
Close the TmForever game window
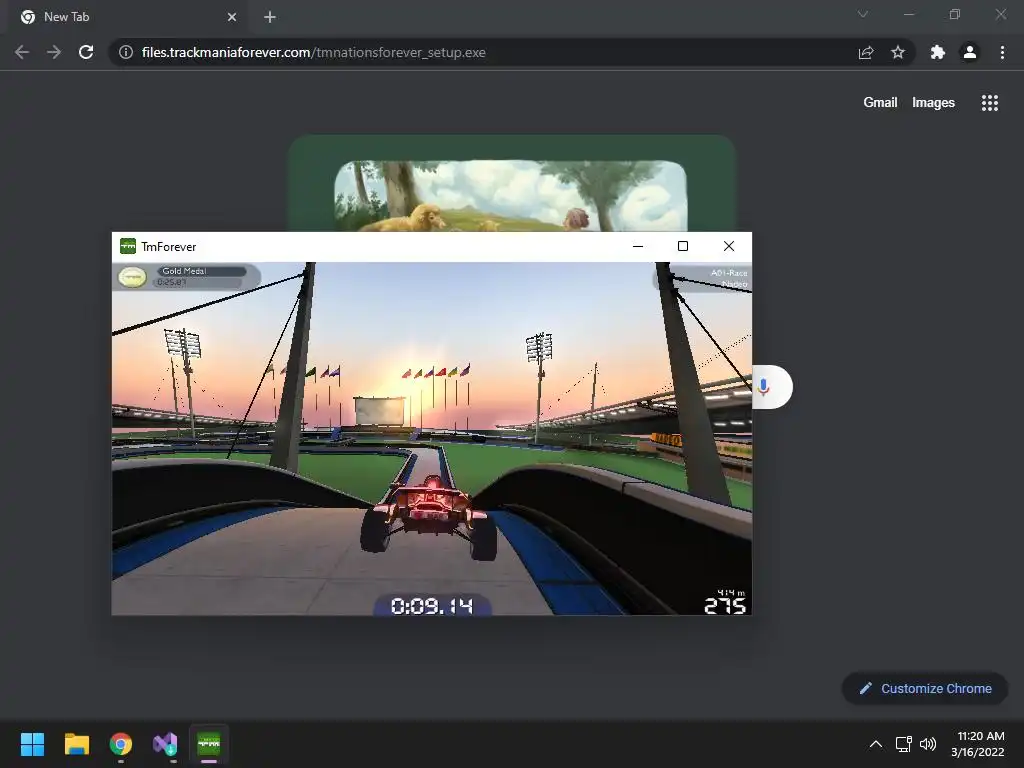click(729, 246)
